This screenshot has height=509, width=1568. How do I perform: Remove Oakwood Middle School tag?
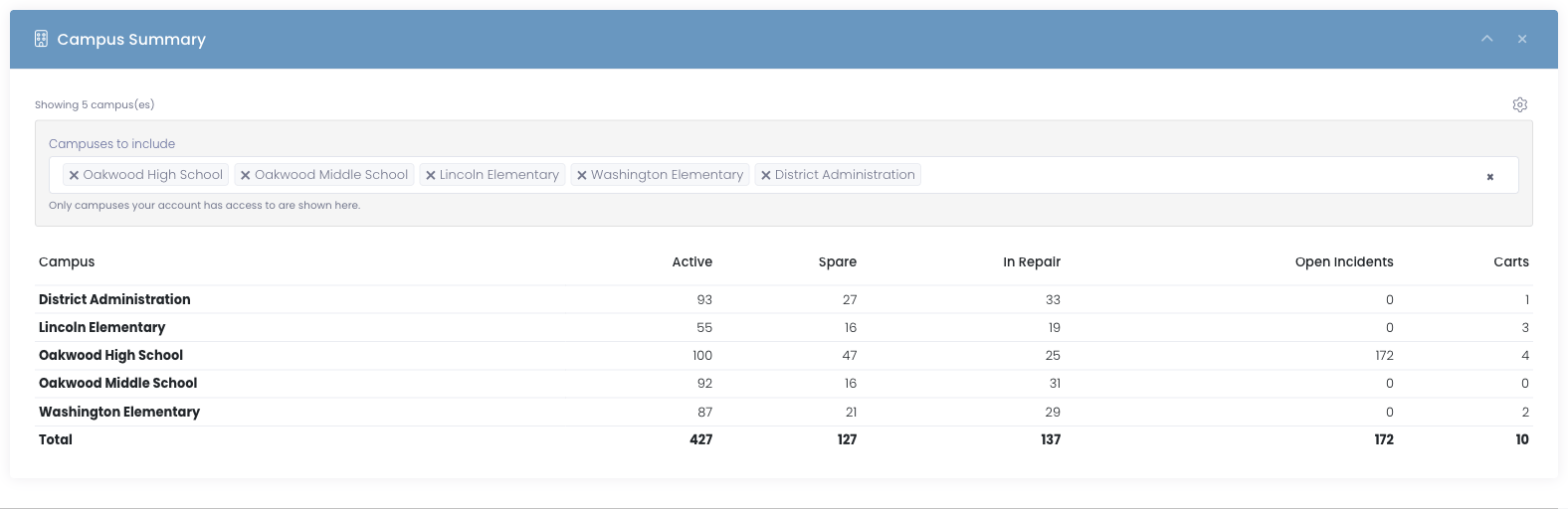pyautogui.click(x=246, y=175)
